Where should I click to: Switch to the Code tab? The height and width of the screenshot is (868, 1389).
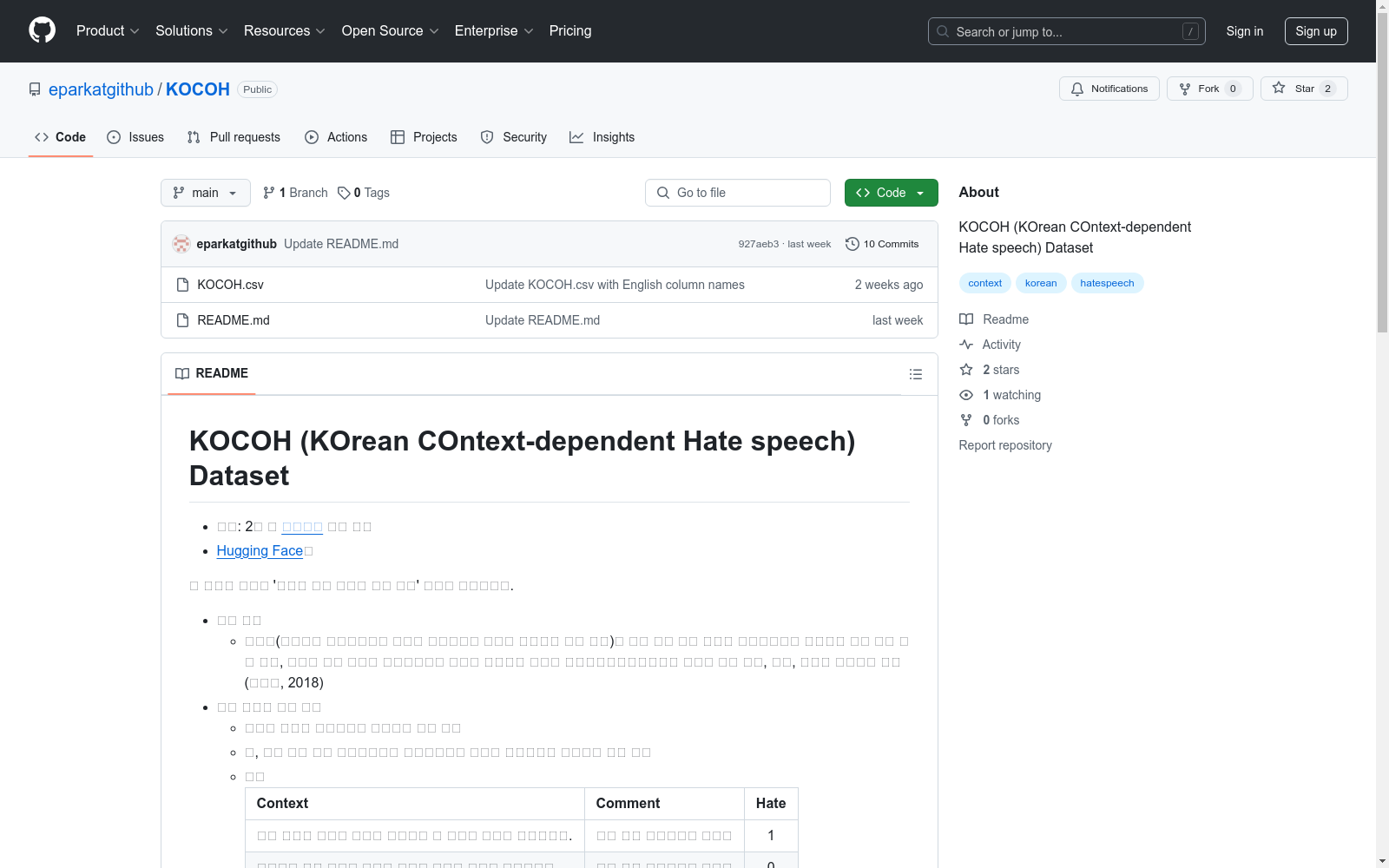(60, 137)
